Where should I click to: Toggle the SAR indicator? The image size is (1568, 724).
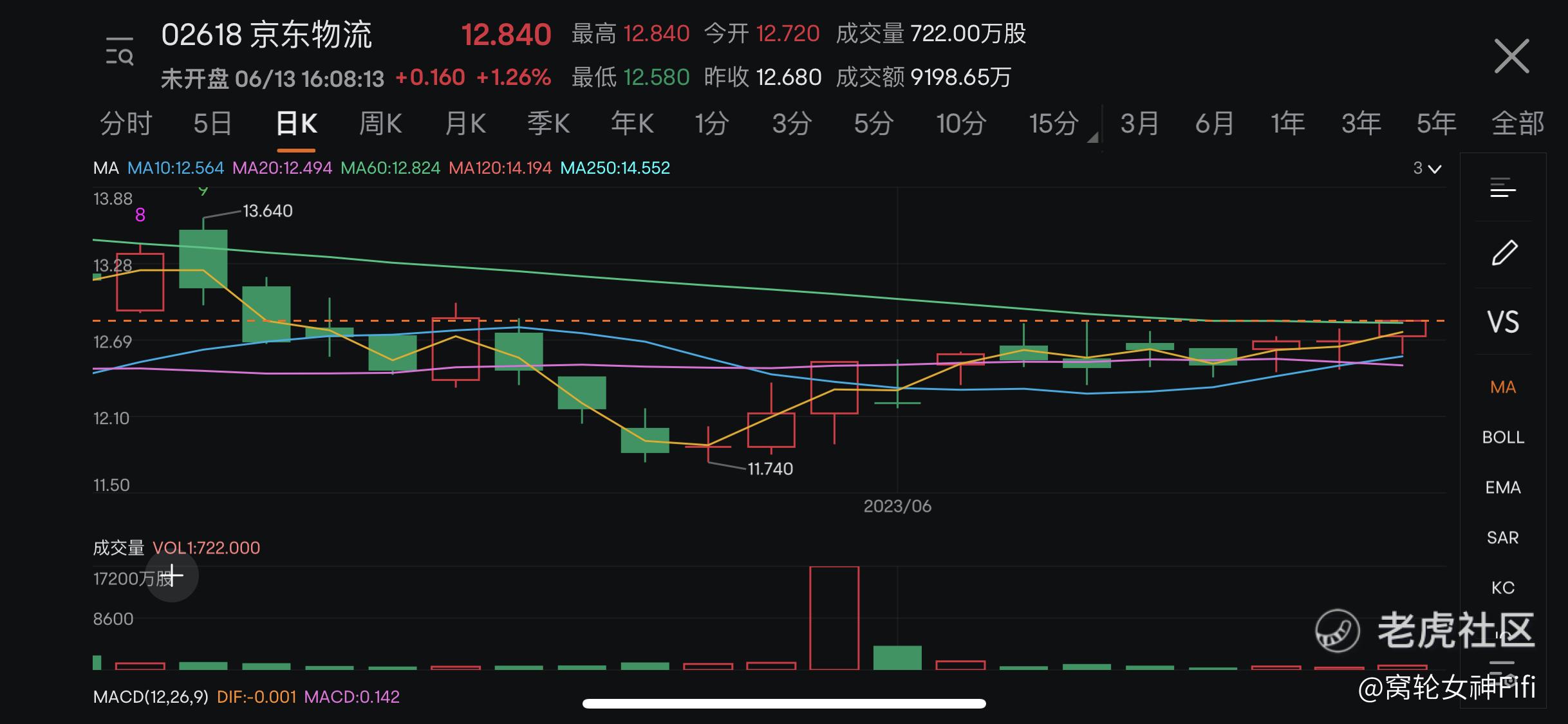[1503, 537]
